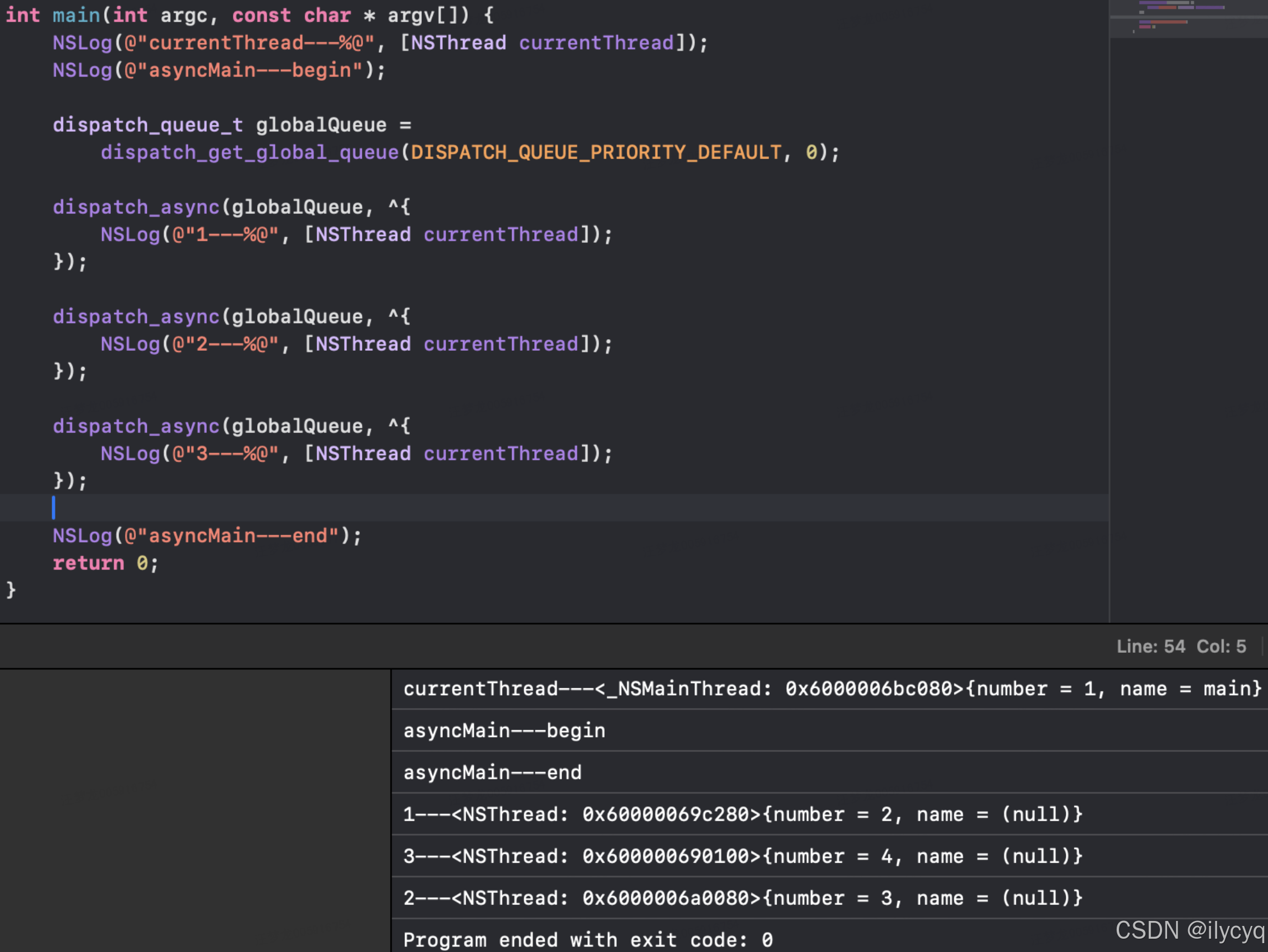
Task: Click the first dispatch_async call
Action: pyautogui.click(x=136, y=207)
